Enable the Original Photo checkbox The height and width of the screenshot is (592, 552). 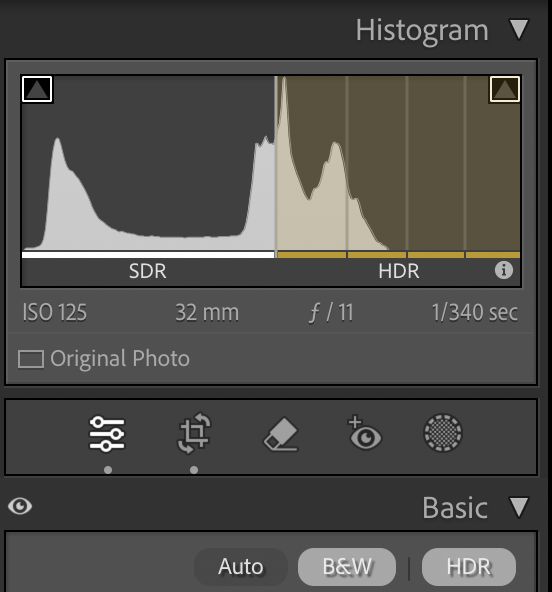click(31, 359)
